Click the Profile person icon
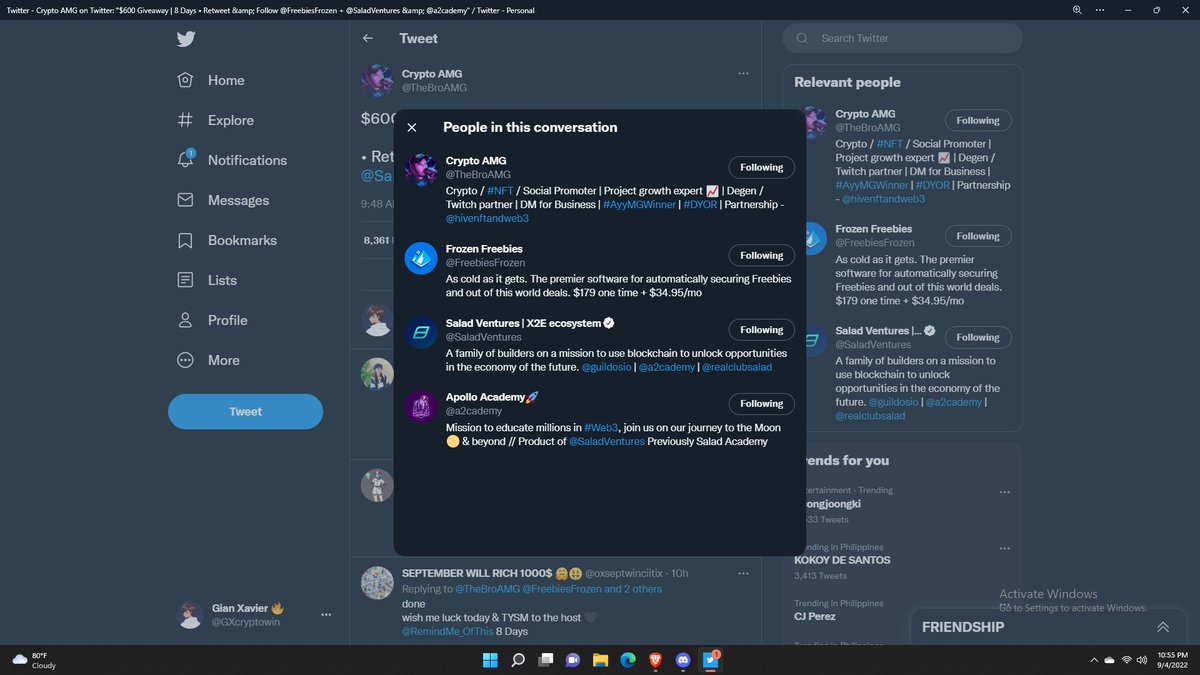 point(185,320)
